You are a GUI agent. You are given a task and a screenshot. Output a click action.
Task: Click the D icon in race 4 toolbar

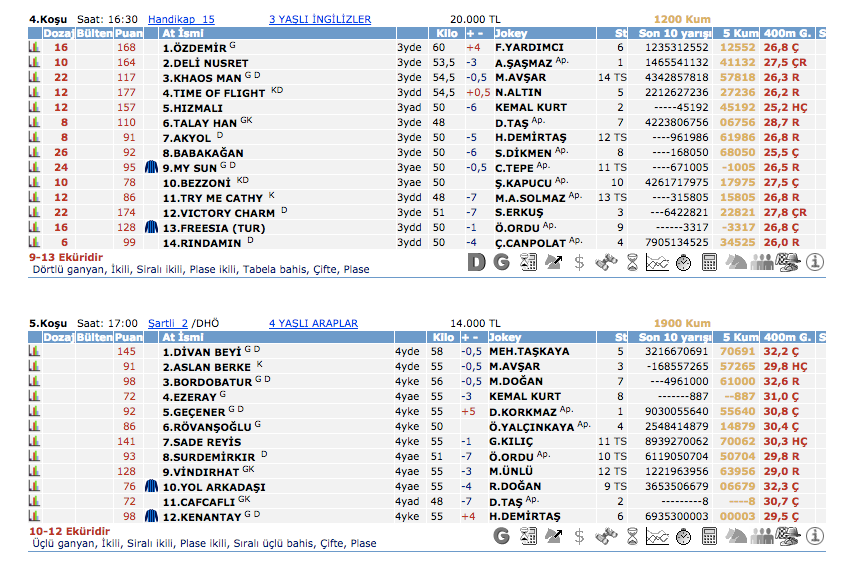pos(477,262)
